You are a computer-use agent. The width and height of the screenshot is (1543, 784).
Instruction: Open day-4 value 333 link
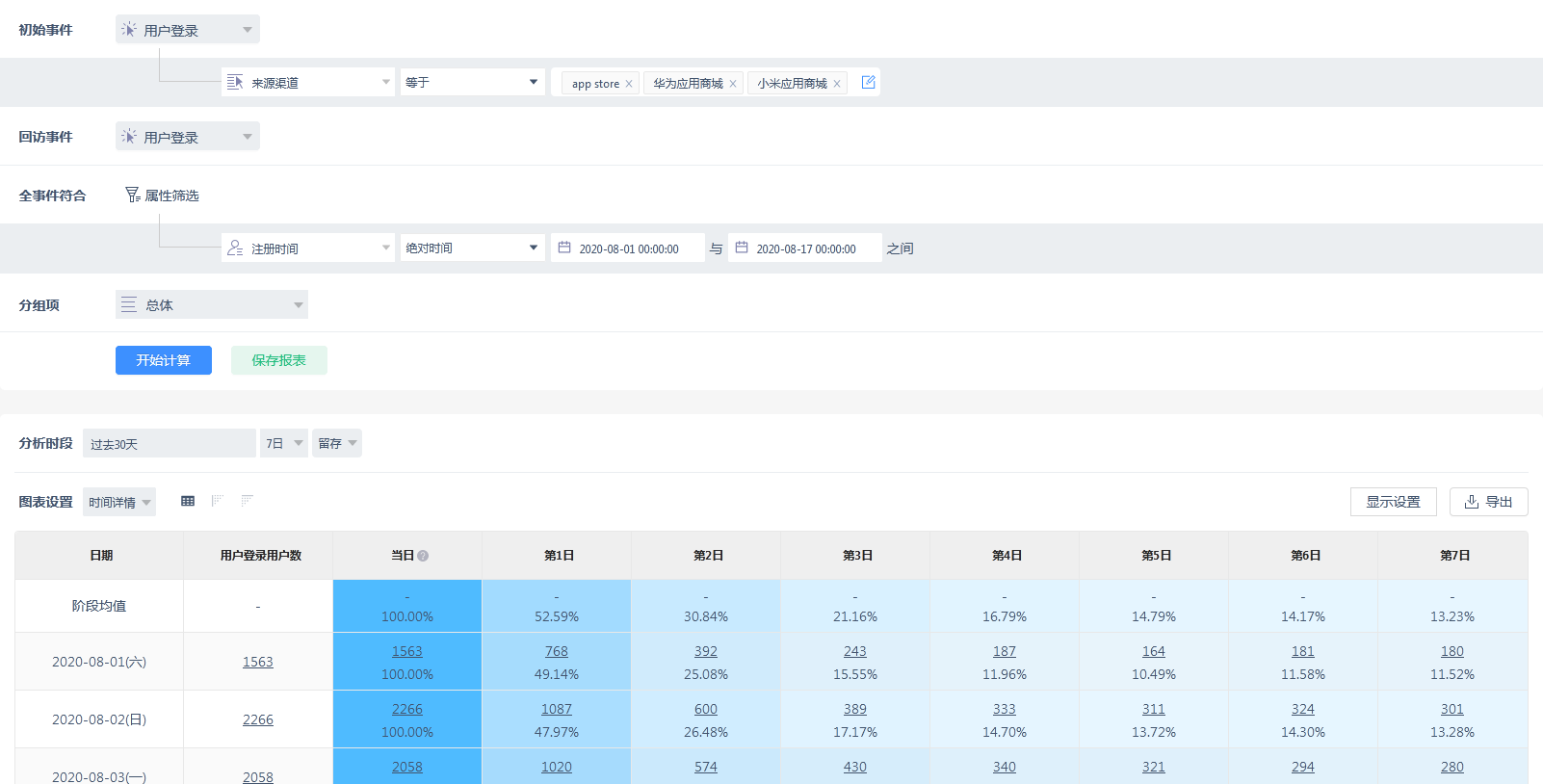(x=1005, y=709)
